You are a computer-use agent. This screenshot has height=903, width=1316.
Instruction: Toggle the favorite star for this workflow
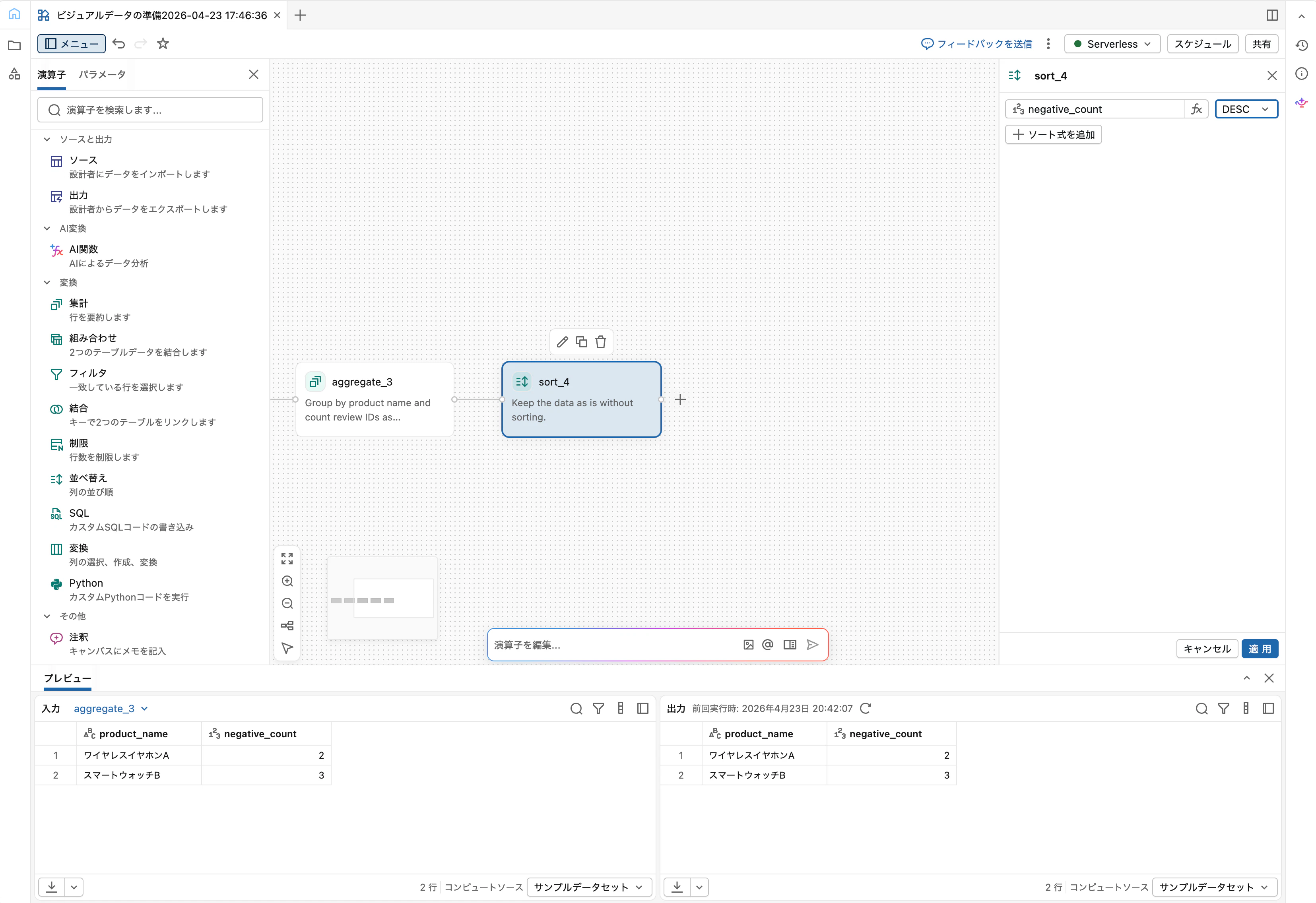(163, 44)
